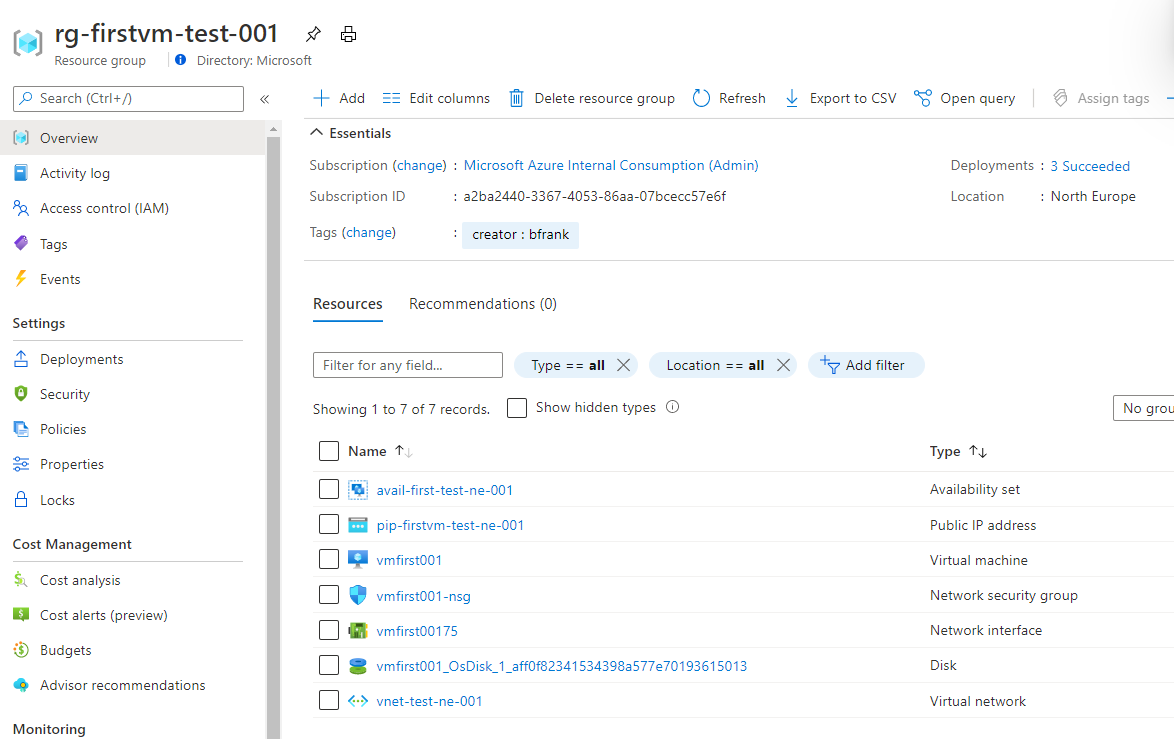This screenshot has width=1174, height=739.
Task: Check the vmfirst001 row checkbox
Action: click(x=329, y=559)
